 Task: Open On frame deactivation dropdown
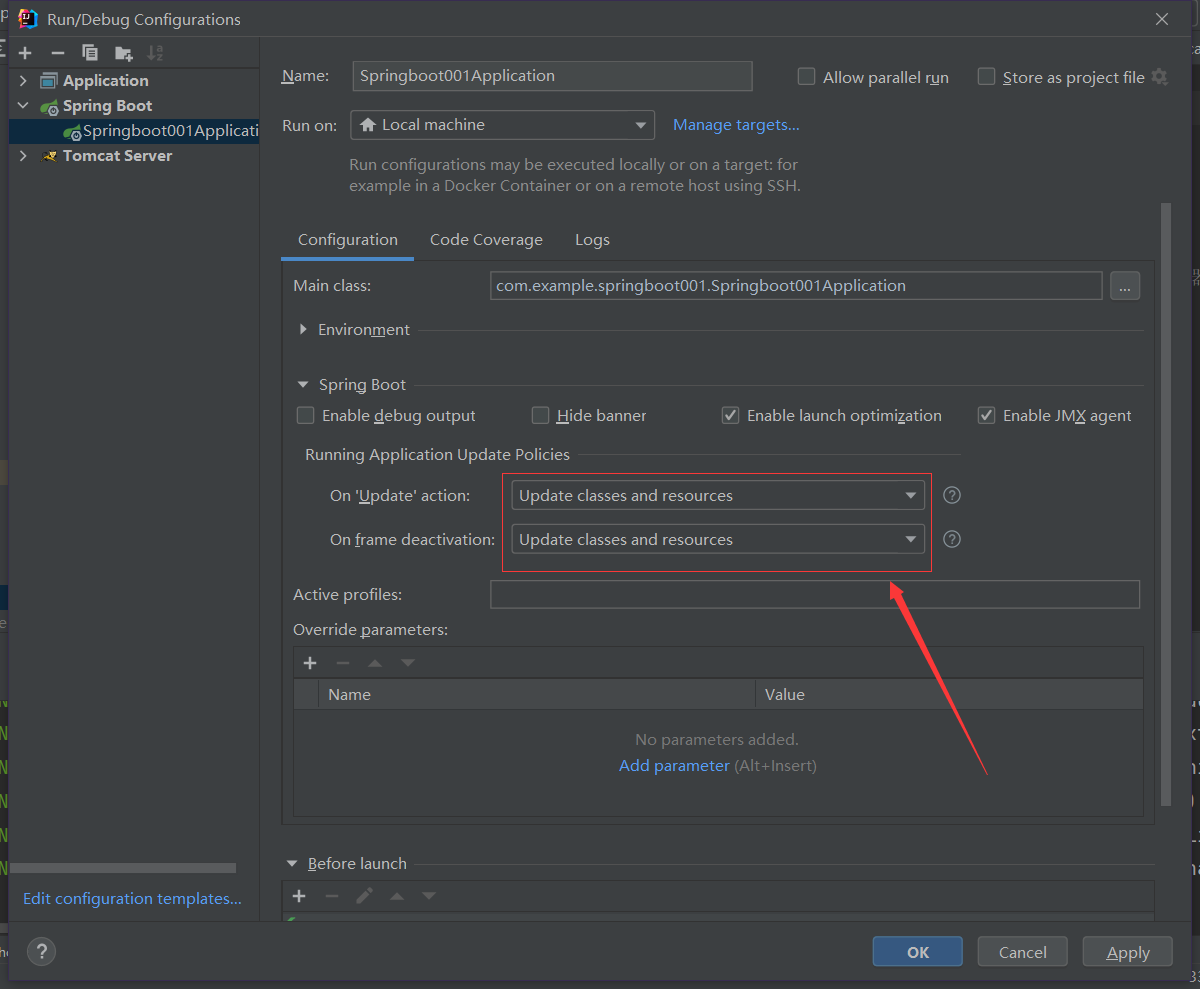[718, 539]
